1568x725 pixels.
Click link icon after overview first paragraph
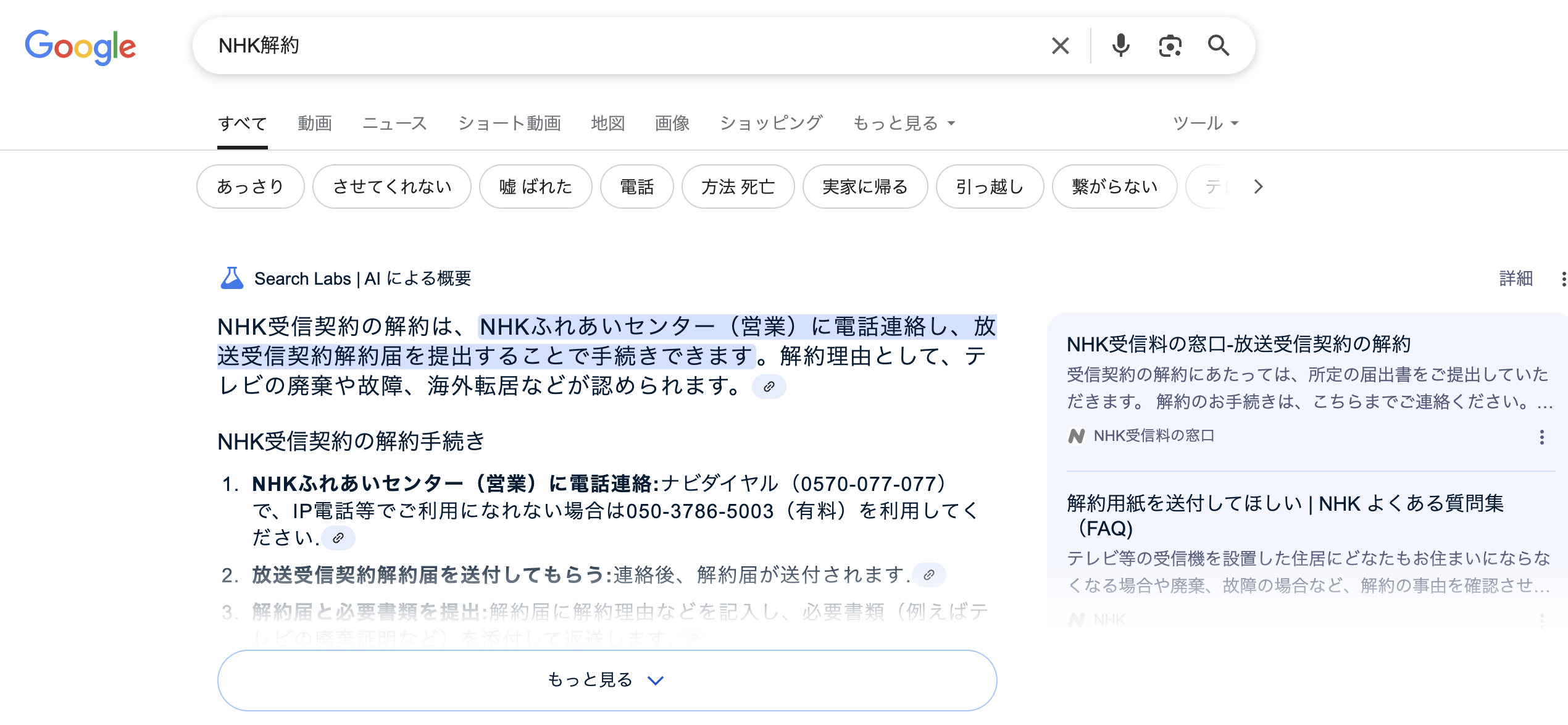tap(769, 387)
